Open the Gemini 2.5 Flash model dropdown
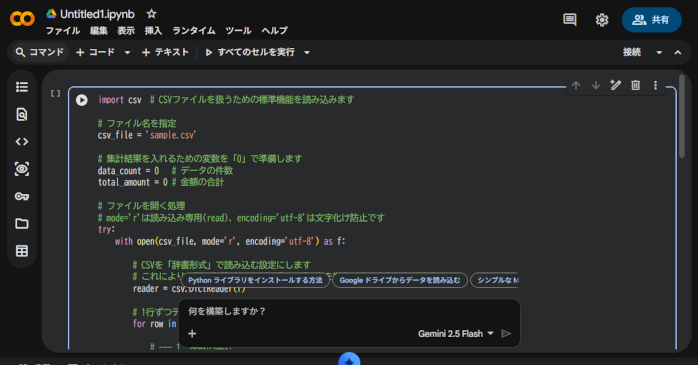This screenshot has height=365, width=698. coord(455,333)
